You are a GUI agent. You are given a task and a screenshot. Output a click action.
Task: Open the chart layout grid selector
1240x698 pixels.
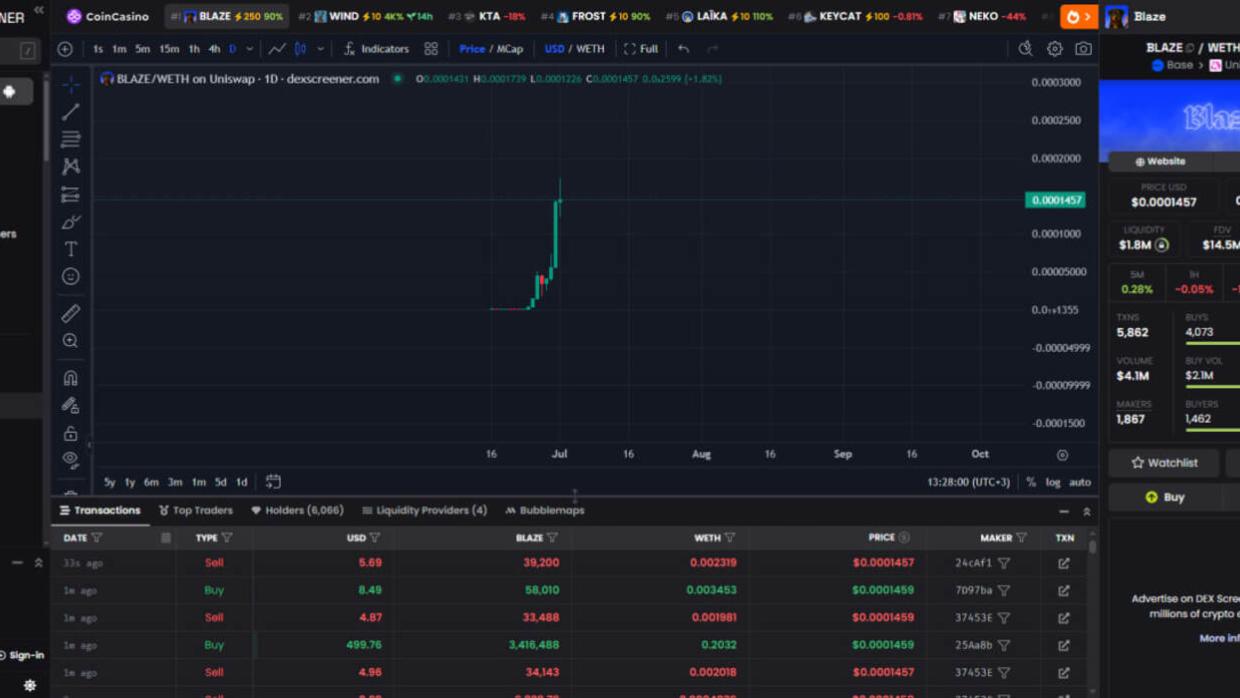431,49
